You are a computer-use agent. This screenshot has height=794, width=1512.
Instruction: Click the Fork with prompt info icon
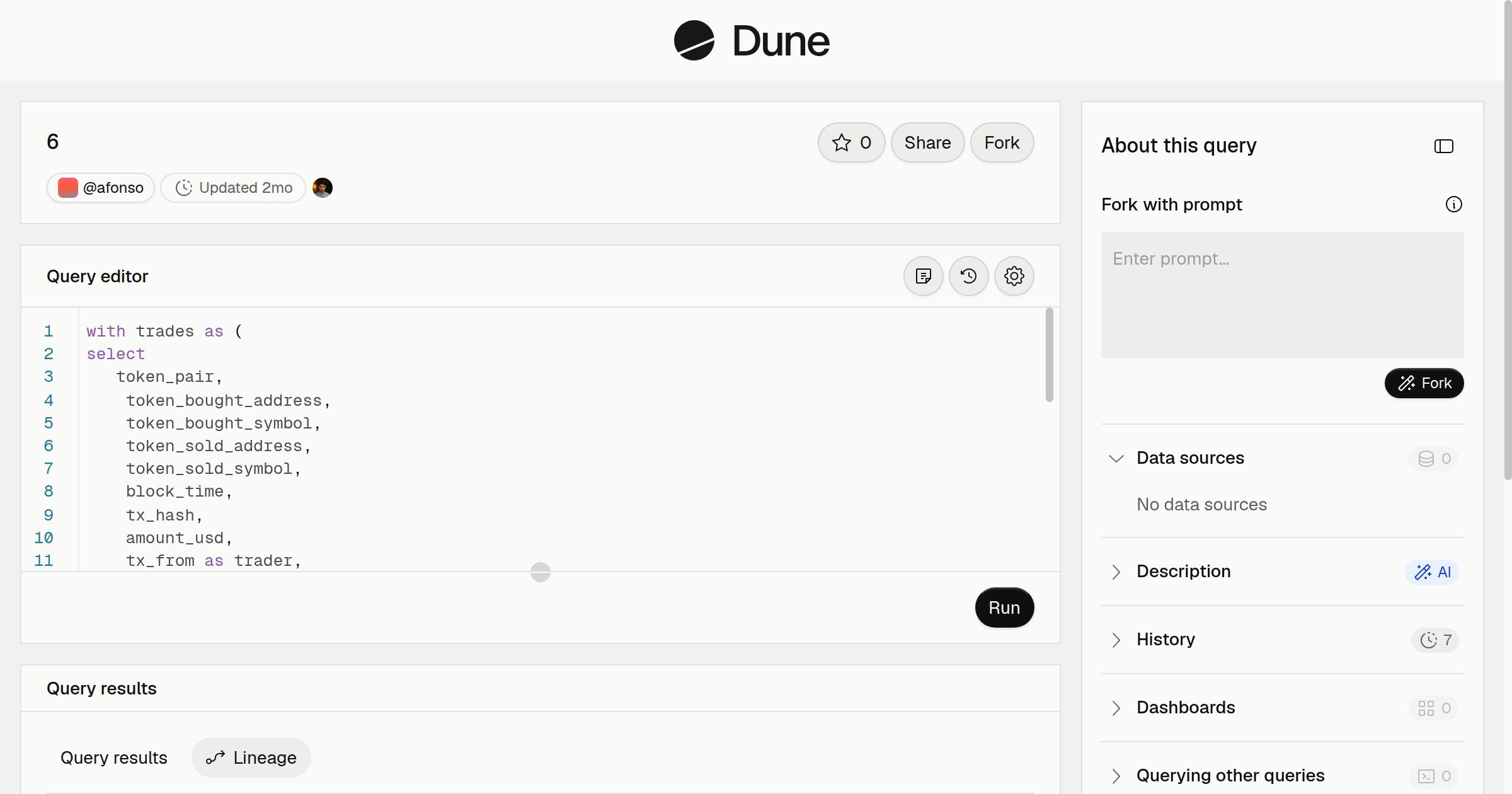click(x=1453, y=204)
